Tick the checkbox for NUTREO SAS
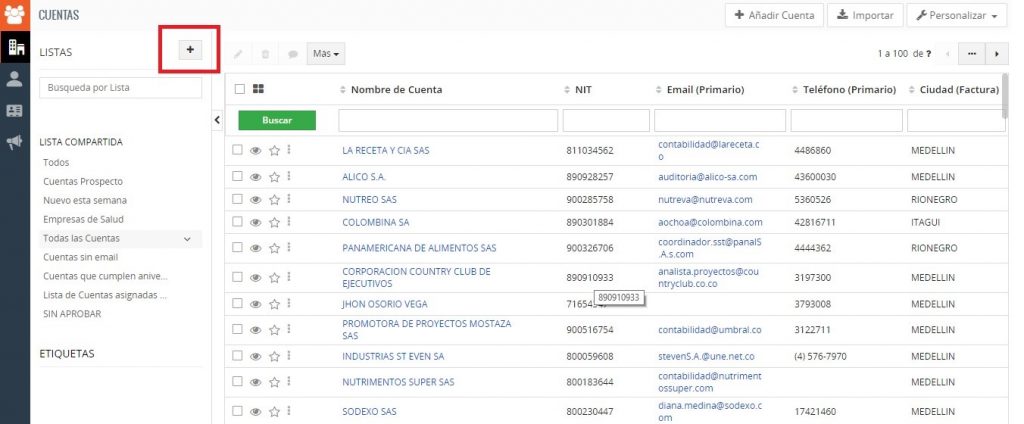The height and width of the screenshot is (424, 1024). pos(238,199)
